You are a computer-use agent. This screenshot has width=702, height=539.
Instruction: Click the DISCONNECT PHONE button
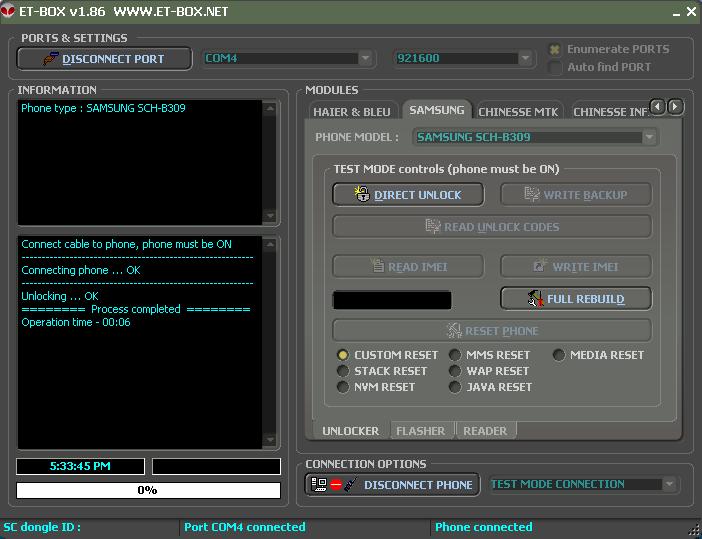tap(392, 484)
